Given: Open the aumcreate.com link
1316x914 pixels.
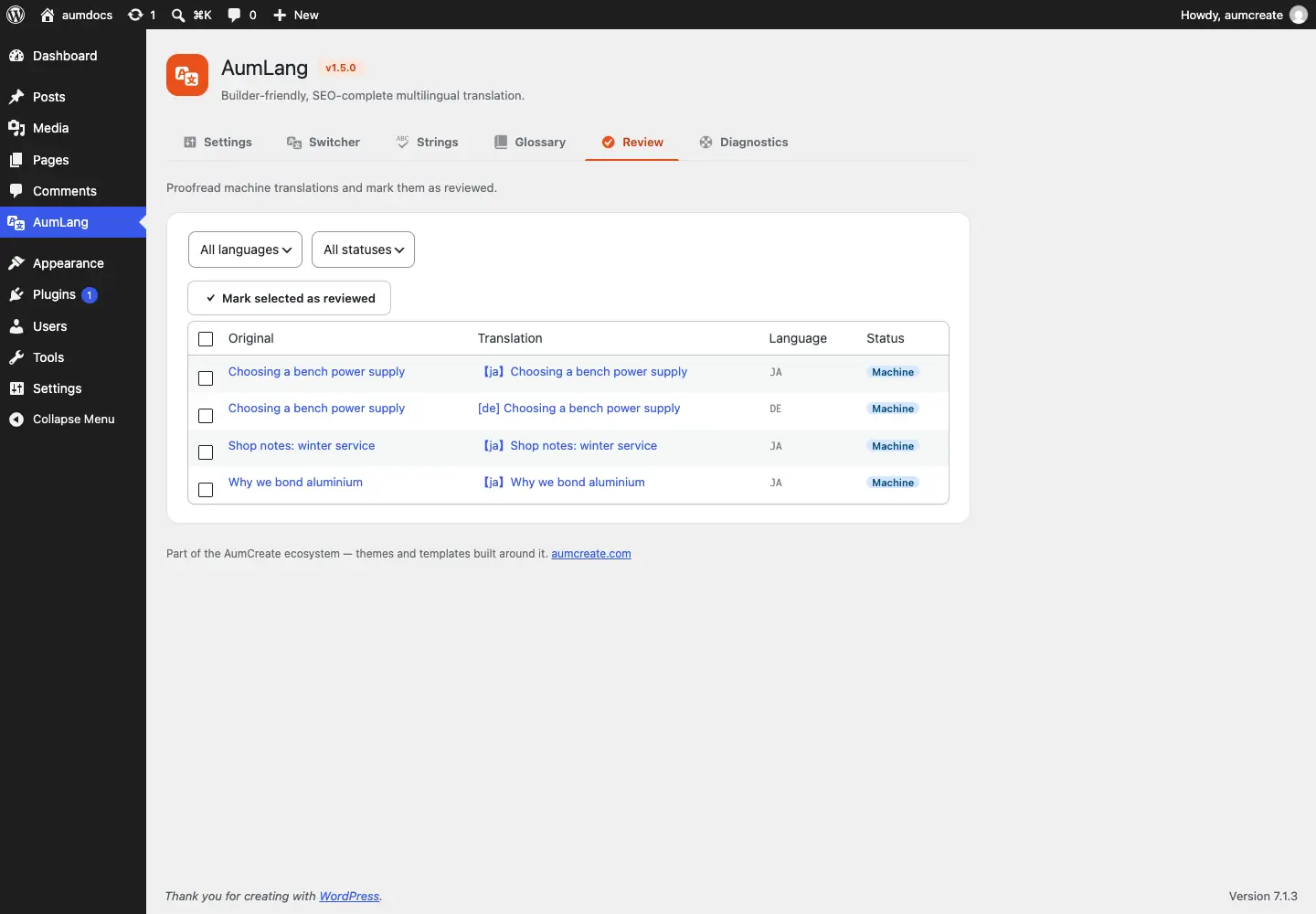Looking at the screenshot, I should click(591, 554).
